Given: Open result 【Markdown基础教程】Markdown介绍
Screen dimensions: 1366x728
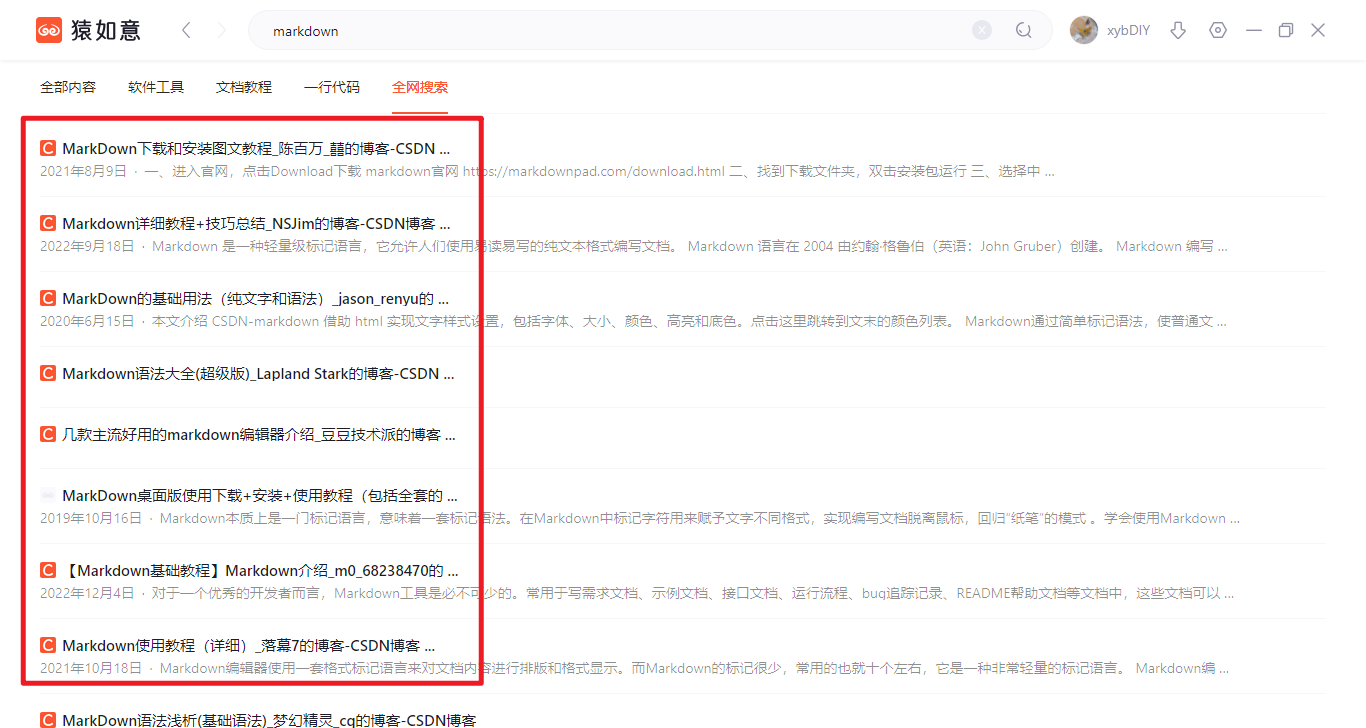Looking at the screenshot, I should click(x=260, y=571).
